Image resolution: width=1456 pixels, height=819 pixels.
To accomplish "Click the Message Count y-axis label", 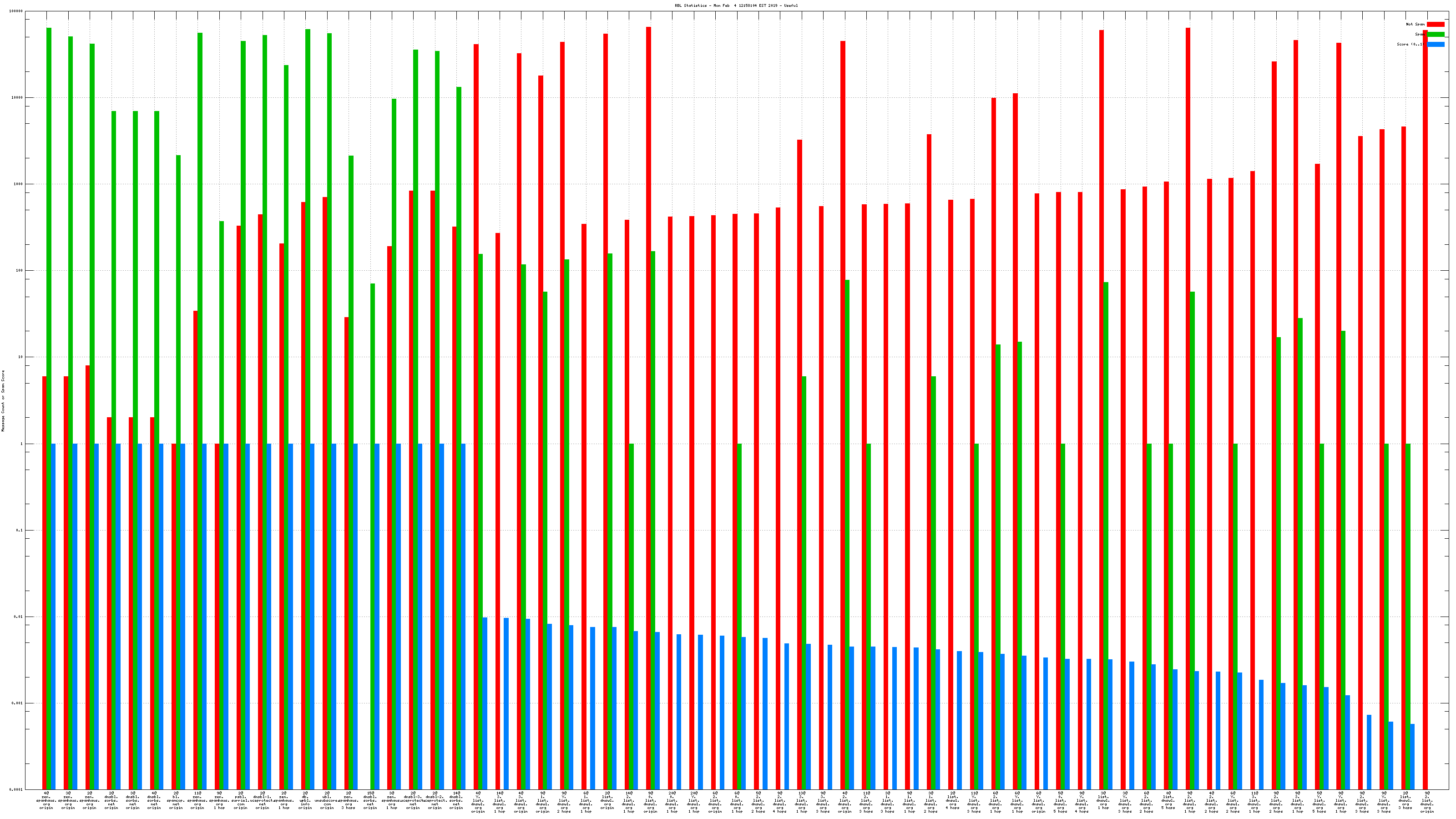I will click(3, 401).
